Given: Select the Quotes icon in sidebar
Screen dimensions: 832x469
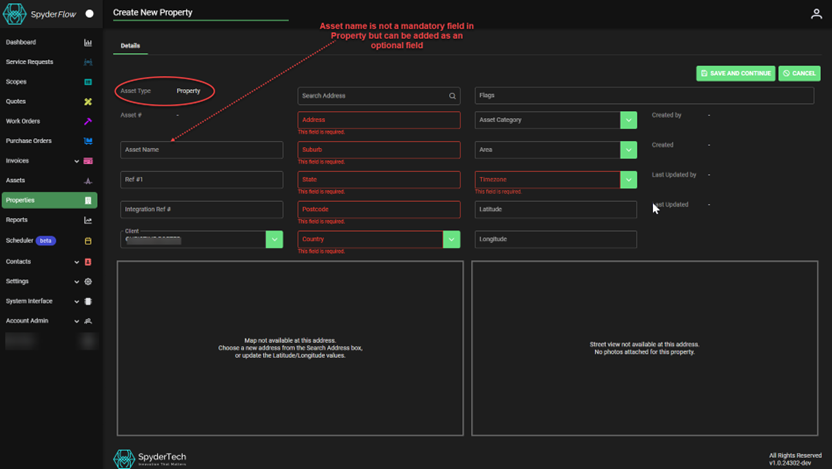Looking at the screenshot, I should coord(88,102).
